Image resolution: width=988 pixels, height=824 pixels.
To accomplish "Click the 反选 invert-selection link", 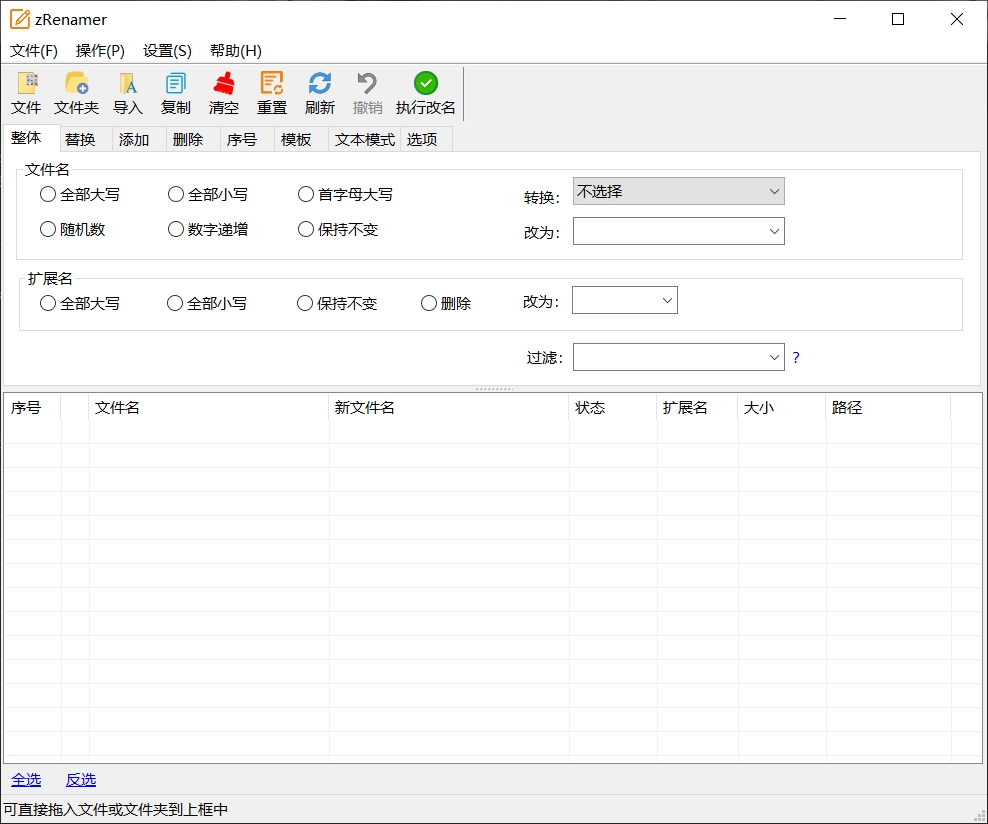I will 80,779.
